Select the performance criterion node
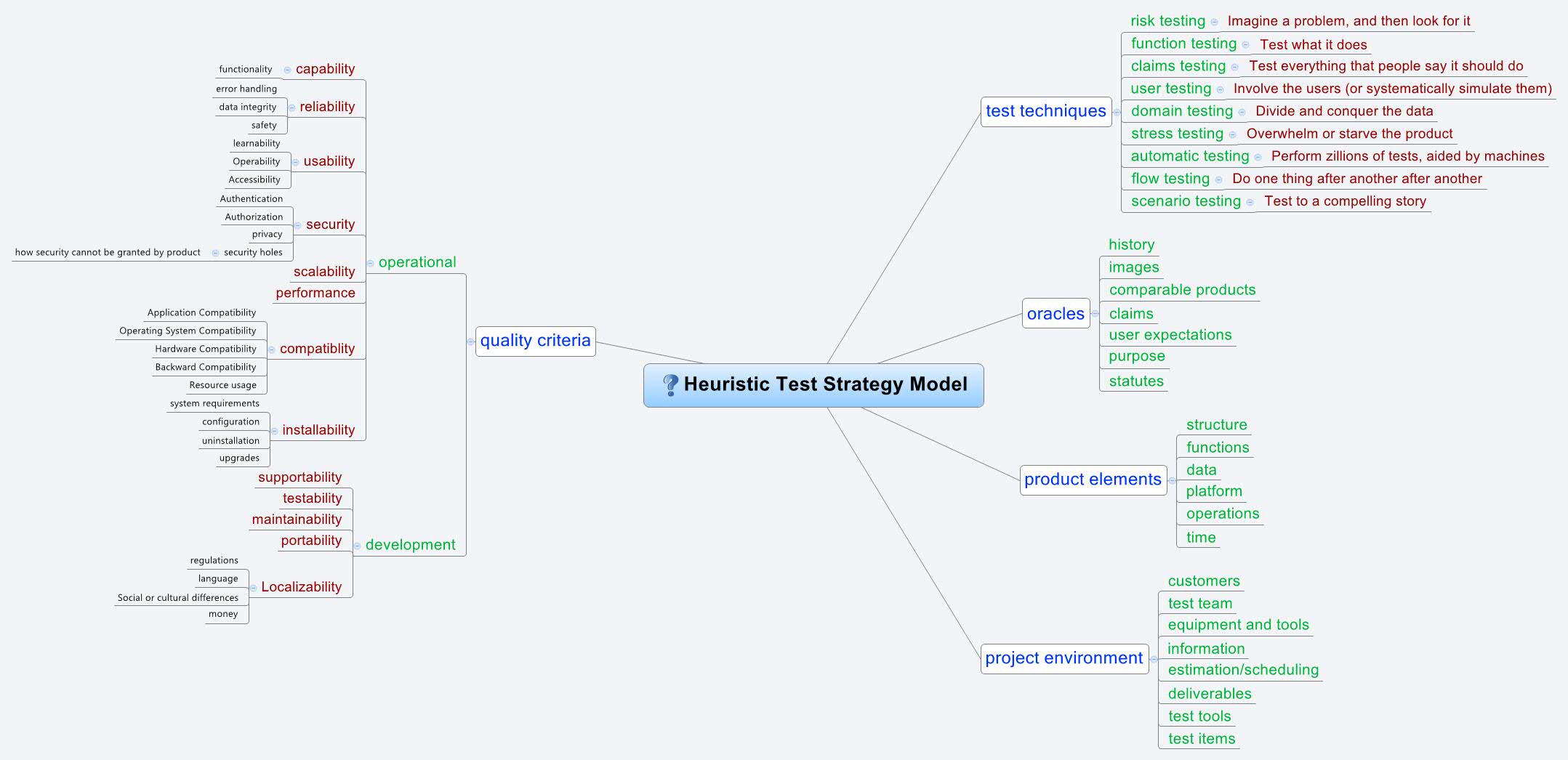Image resolution: width=1568 pixels, height=760 pixels. click(x=315, y=293)
